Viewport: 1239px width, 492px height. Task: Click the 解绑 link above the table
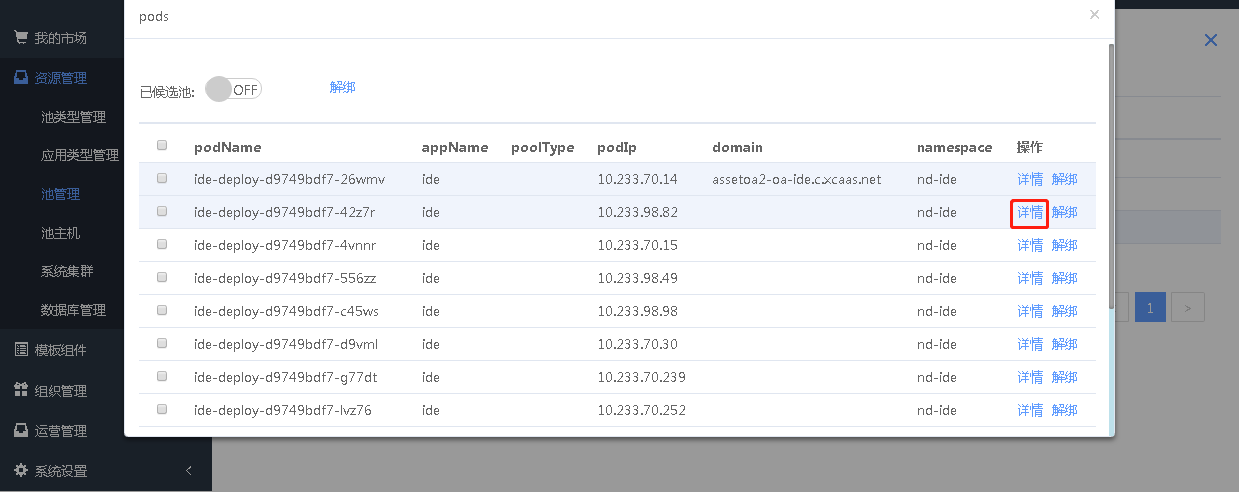coord(342,87)
